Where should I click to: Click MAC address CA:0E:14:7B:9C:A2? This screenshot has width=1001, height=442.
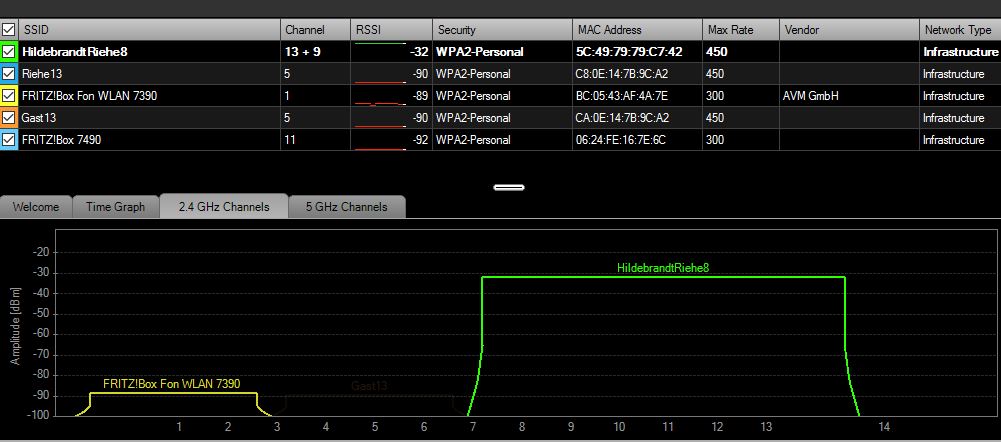tap(622, 118)
